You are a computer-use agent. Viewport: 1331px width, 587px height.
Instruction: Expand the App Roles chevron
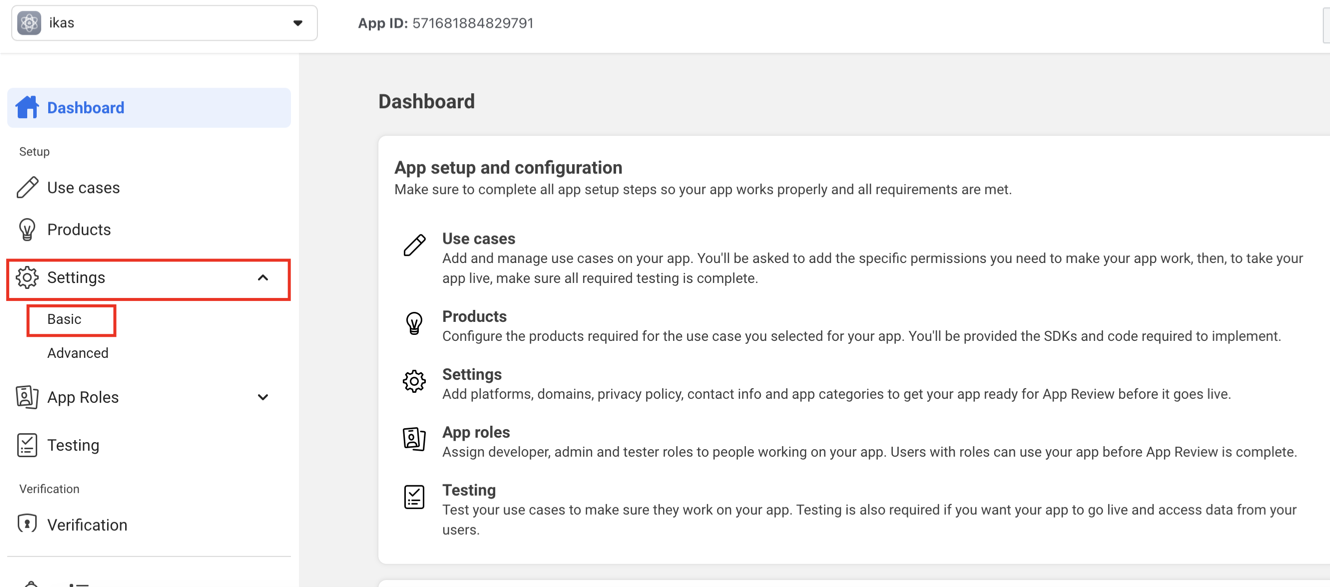pos(263,398)
